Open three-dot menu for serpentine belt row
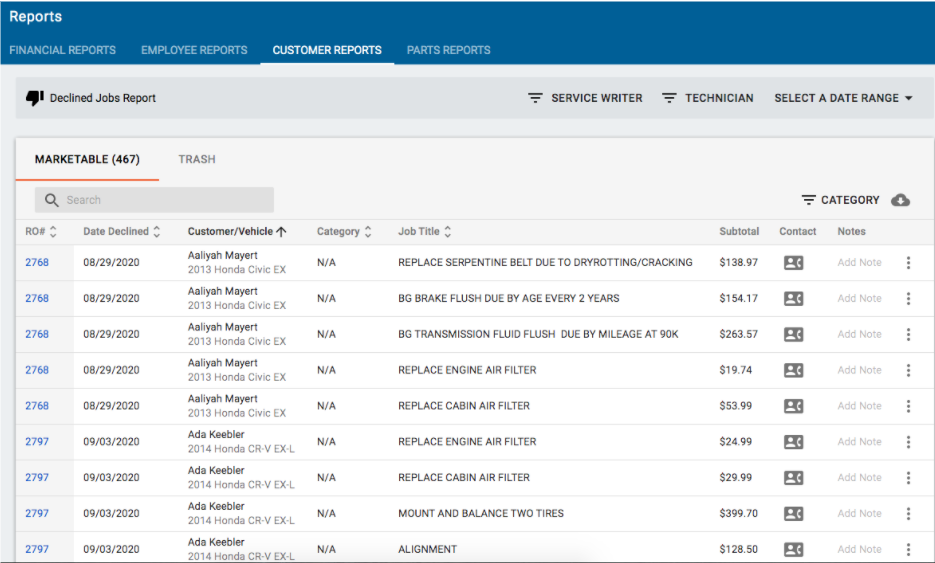The image size is (935, 563). (x=908, y=263)
